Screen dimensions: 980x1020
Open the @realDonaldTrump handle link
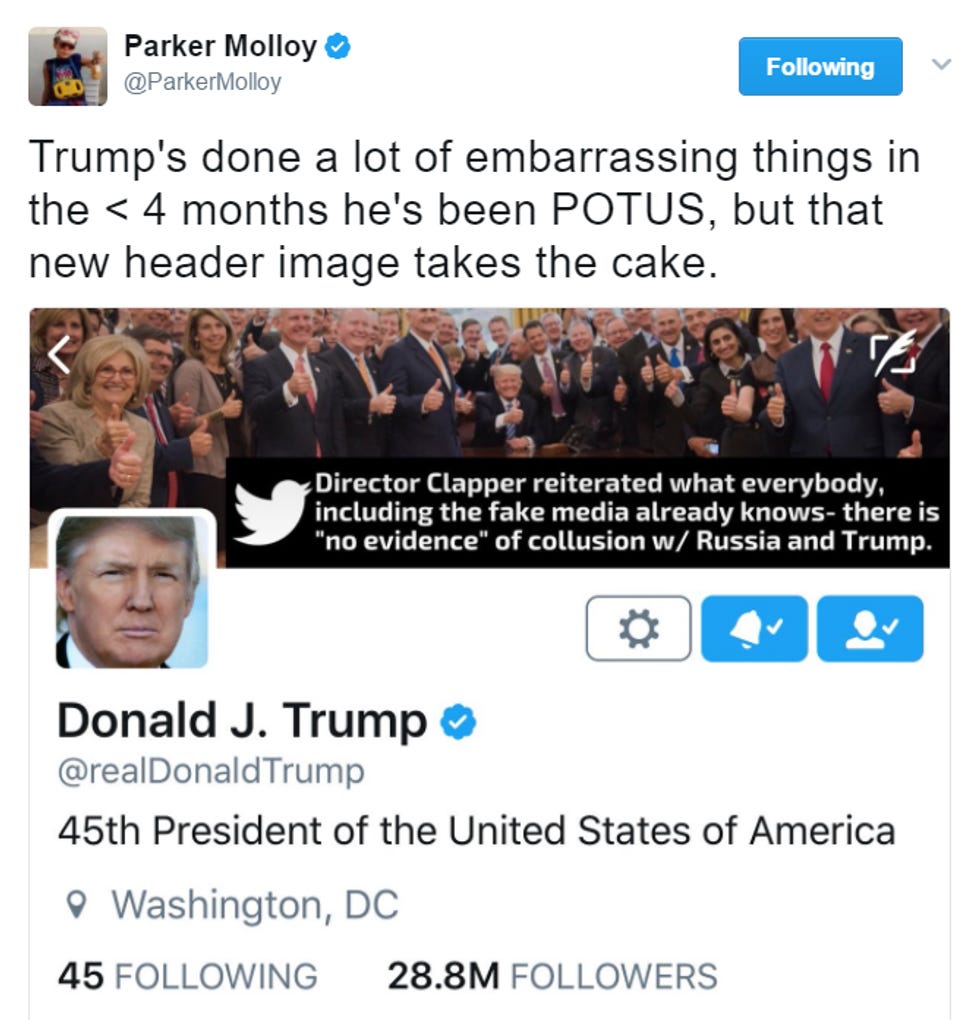tap(211, 772)
